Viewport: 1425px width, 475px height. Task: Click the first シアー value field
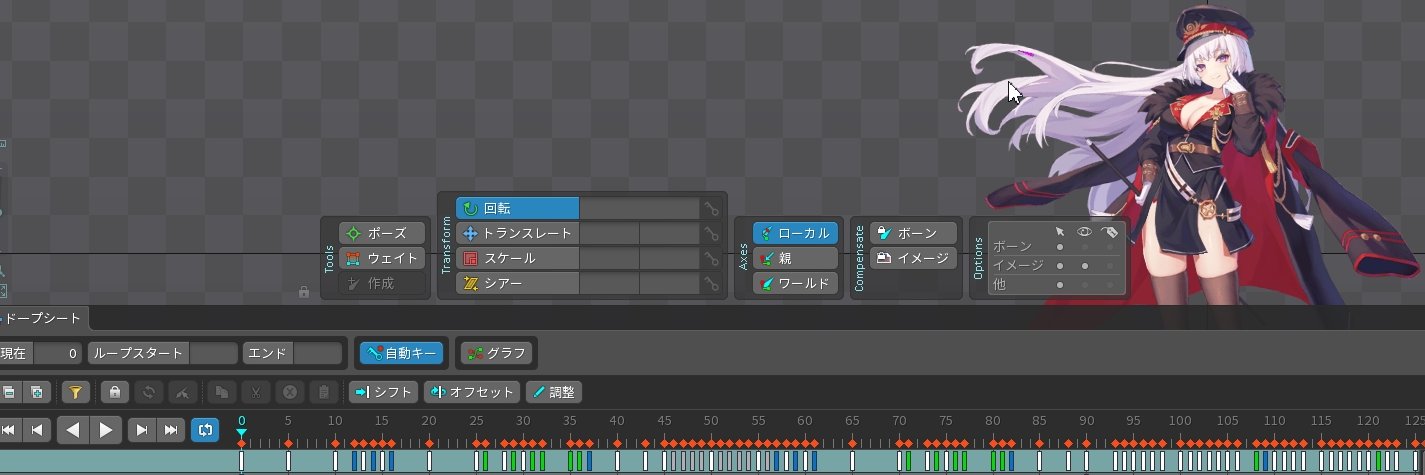tap(609, 283)
